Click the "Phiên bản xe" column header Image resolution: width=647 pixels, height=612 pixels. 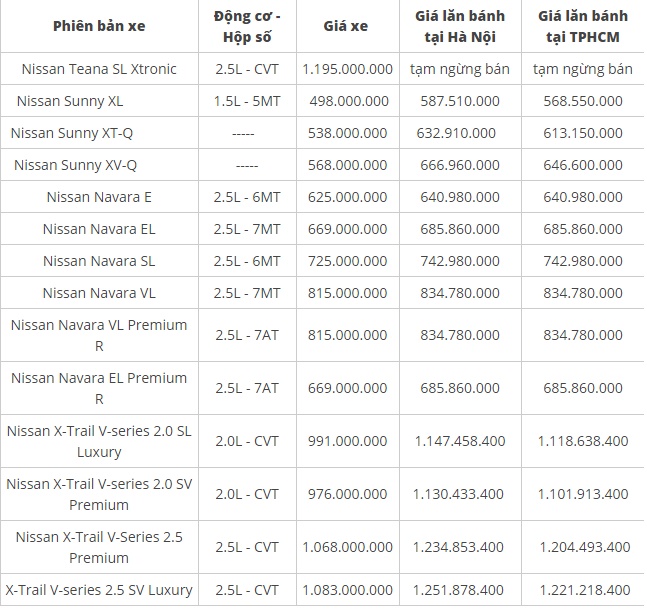pyautogui.click(x=98, y=25)
